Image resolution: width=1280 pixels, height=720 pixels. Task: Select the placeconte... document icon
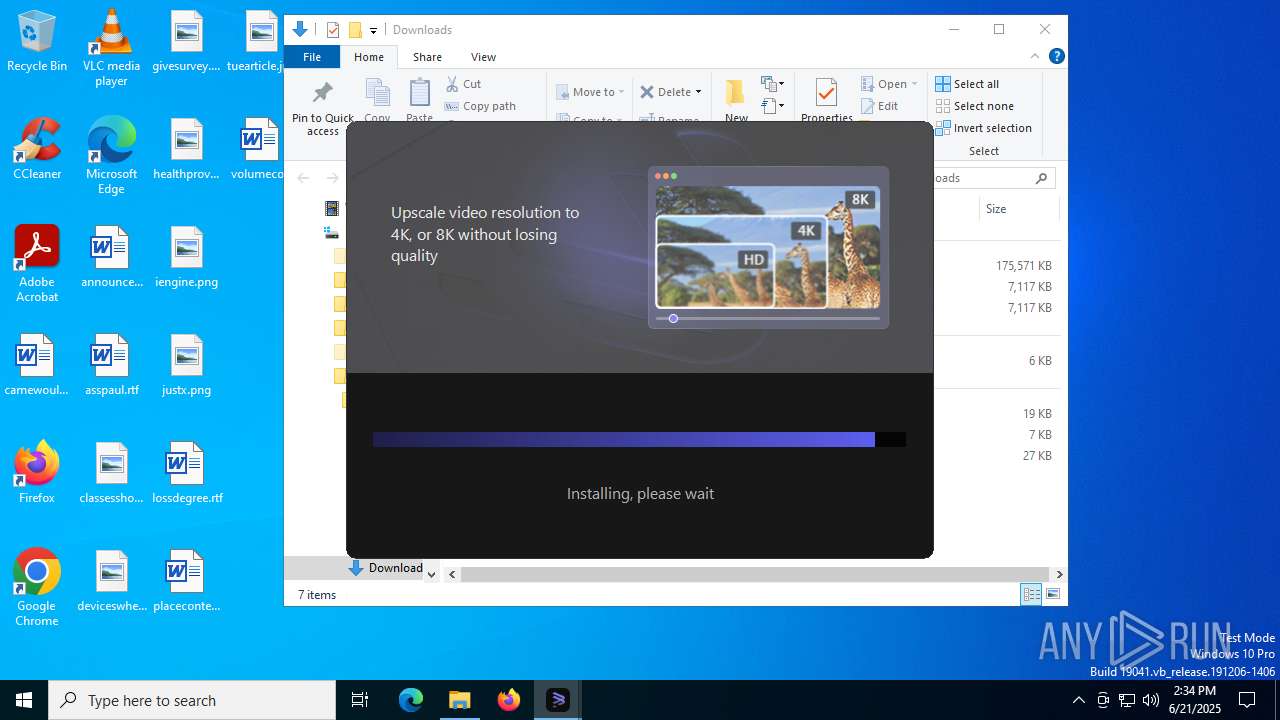pyautogui.click(x=186, y=581)
